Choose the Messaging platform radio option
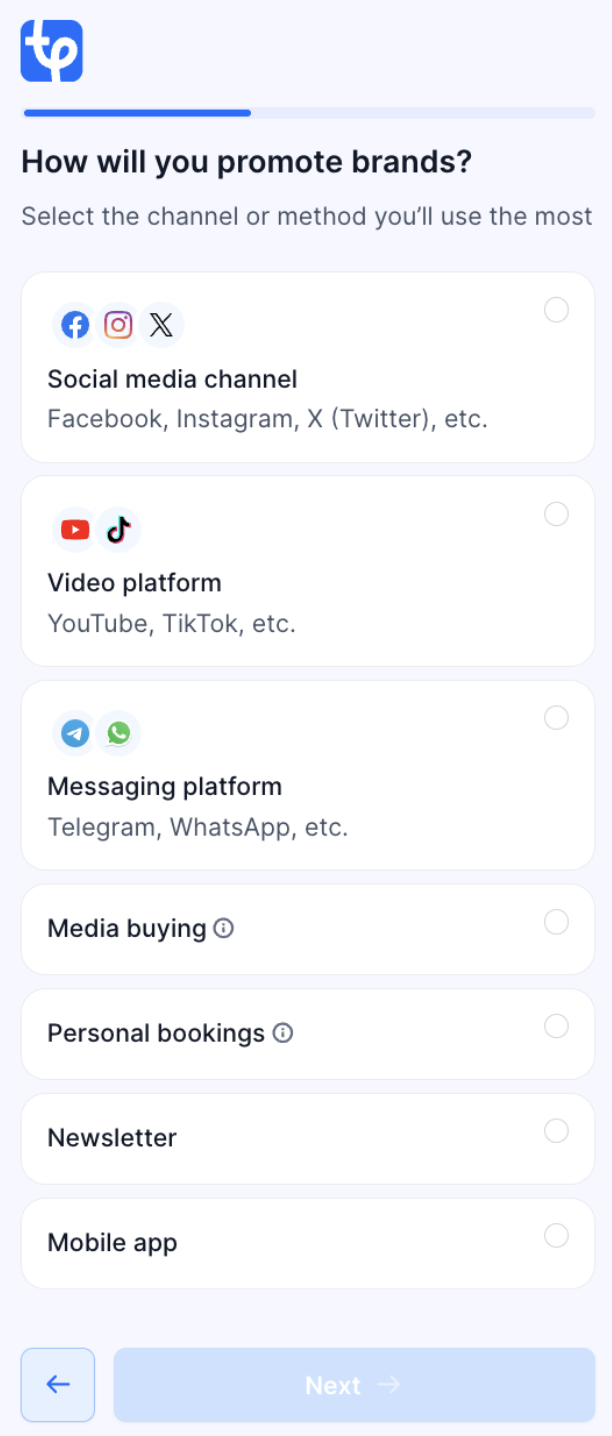This screenshot has width=612, height=1436. pos(556,718)
